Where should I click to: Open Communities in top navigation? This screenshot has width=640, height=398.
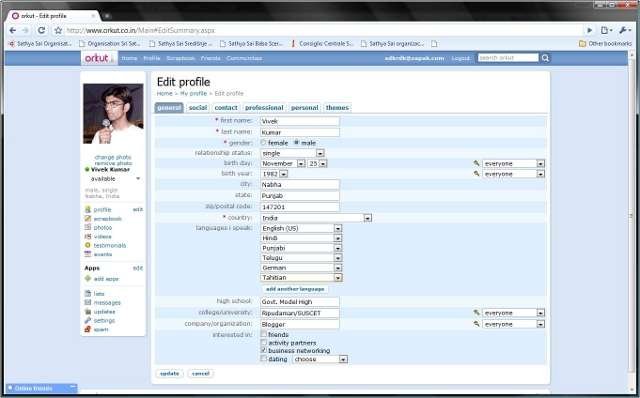click(244, 58)
